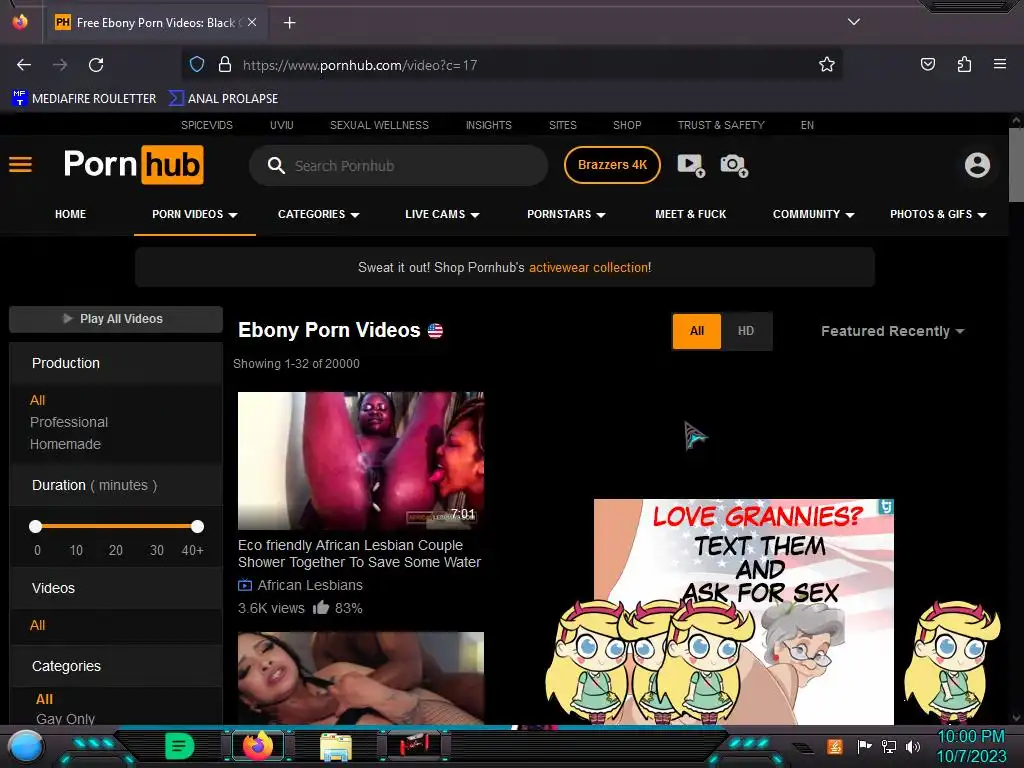This screenshot has width=1024, height=768.
Task: Switch to HD videos only
Action: coord(746,331)
